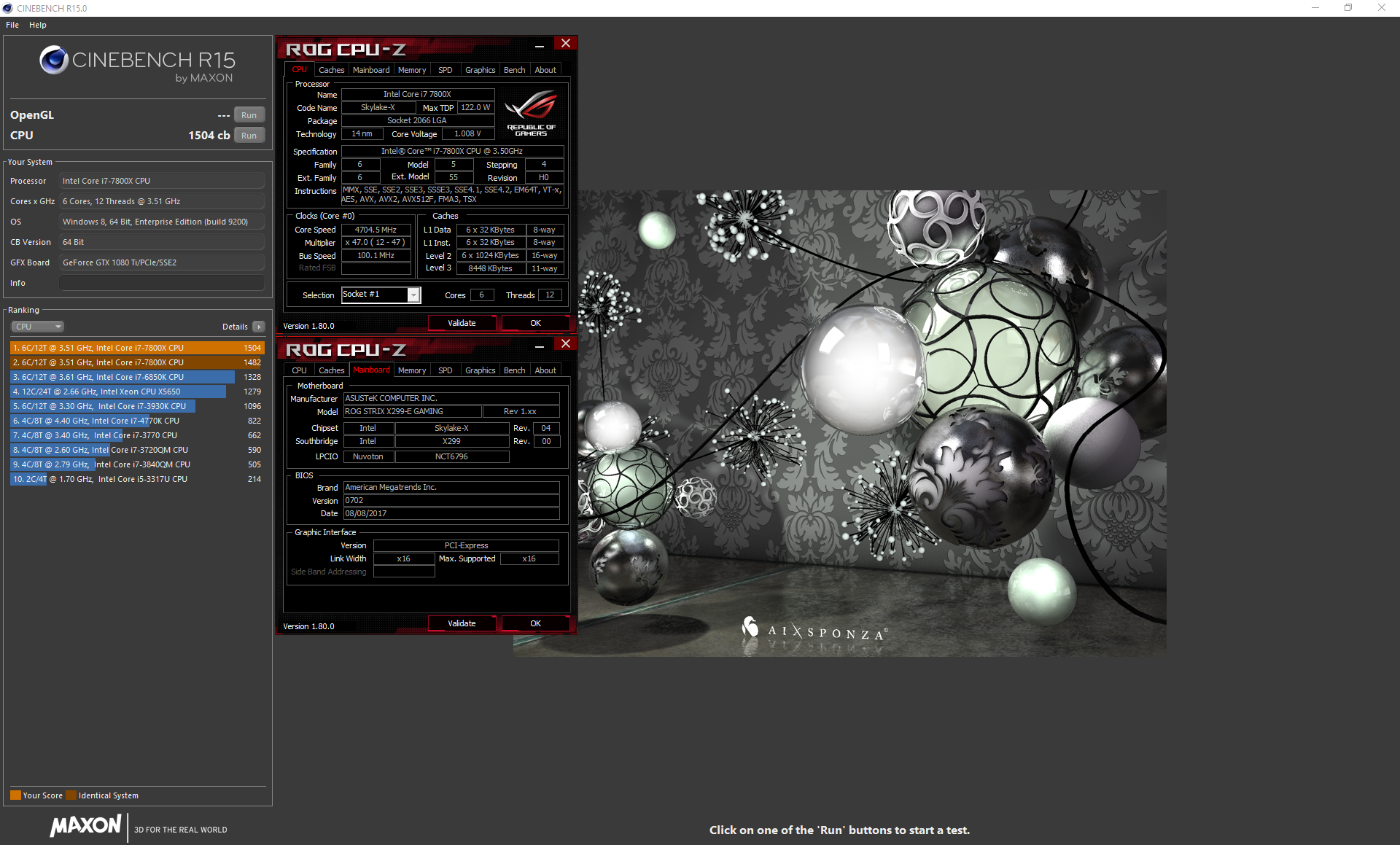Select the i7-4770K ranking entry

point(137,421)
